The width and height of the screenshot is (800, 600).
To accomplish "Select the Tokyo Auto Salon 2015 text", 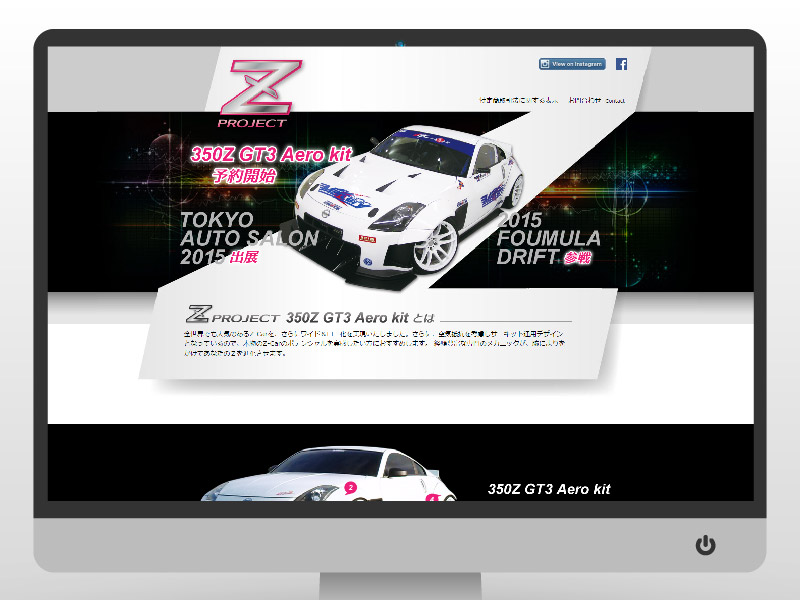I will point(248,238).
